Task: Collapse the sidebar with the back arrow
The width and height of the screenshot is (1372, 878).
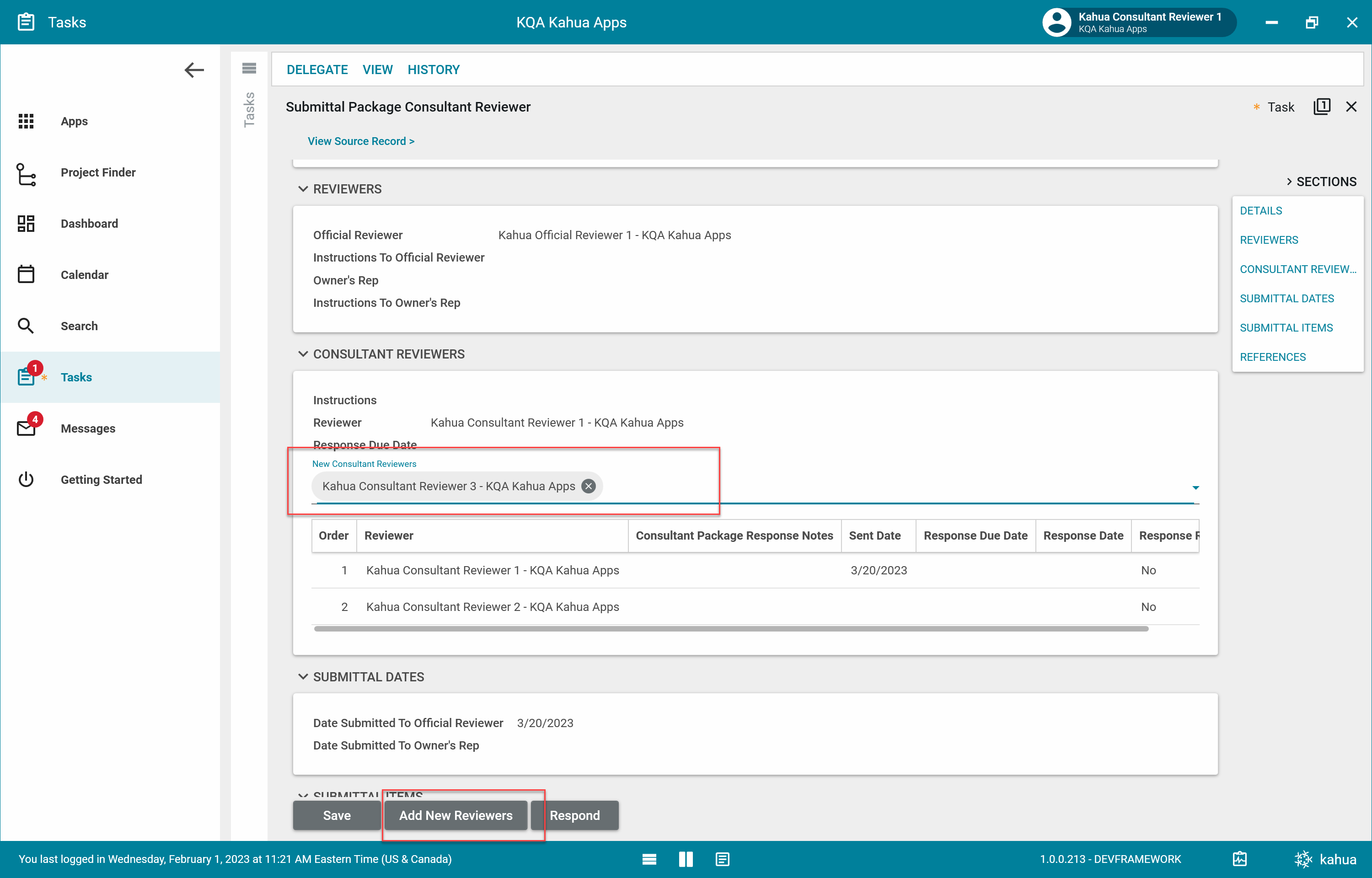Action: [194, 70]
